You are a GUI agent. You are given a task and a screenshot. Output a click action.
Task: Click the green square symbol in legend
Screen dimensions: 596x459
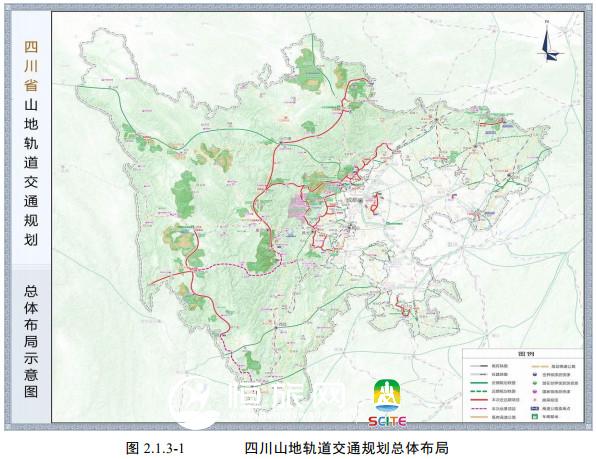[535, 416]
